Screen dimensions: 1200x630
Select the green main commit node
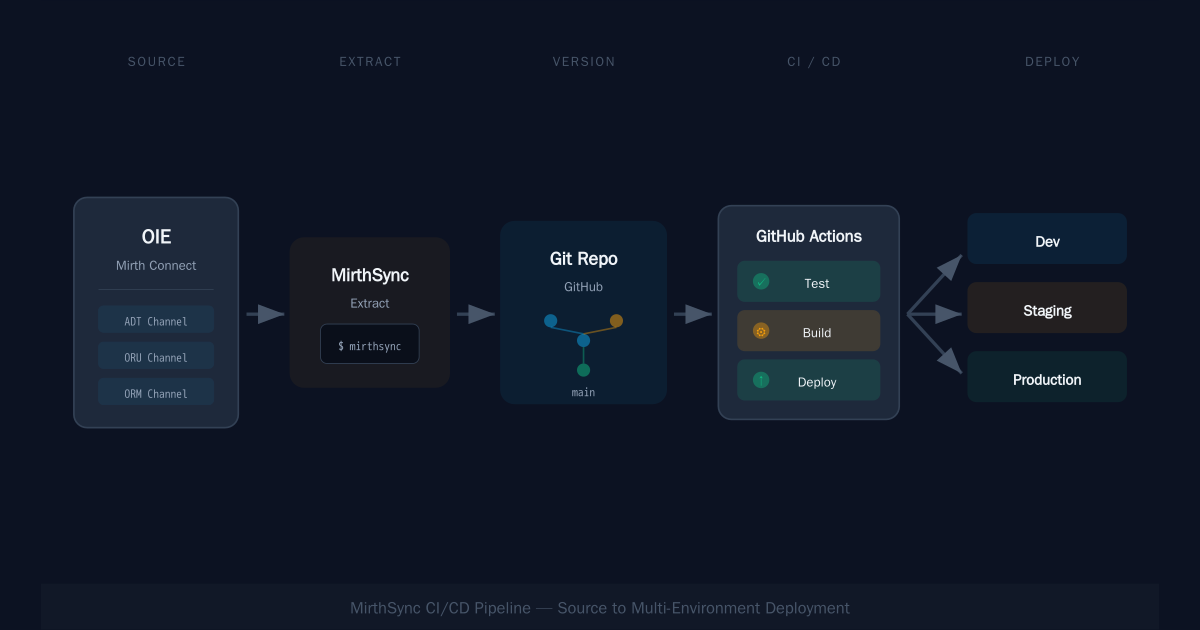click(x=583, y=370)
